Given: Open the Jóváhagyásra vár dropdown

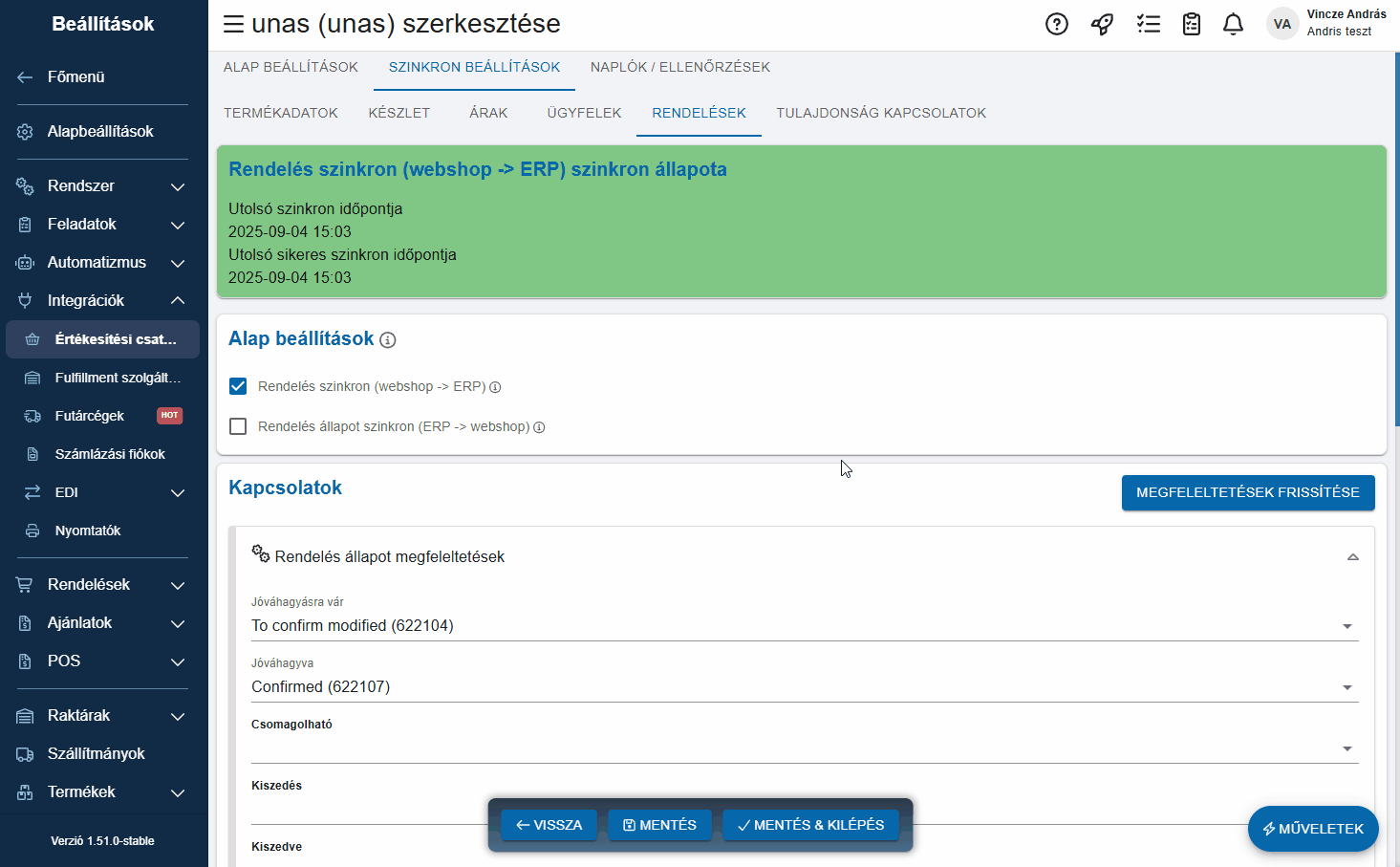Looking at the screenshot, I should tap(803, 626).
